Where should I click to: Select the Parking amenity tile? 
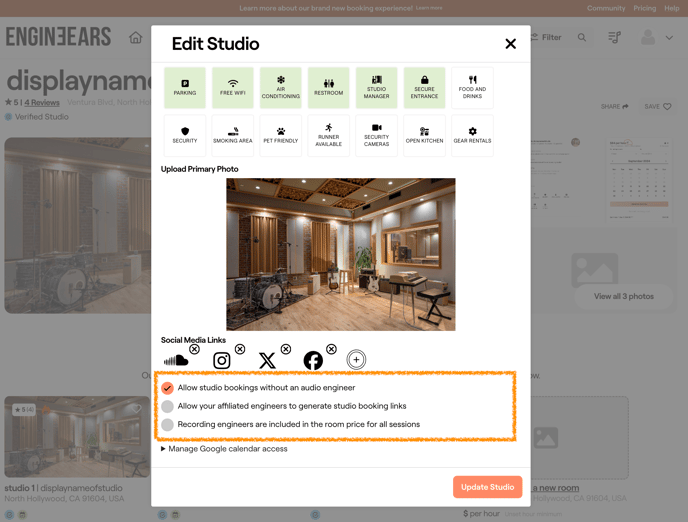[x=185, y=88]
